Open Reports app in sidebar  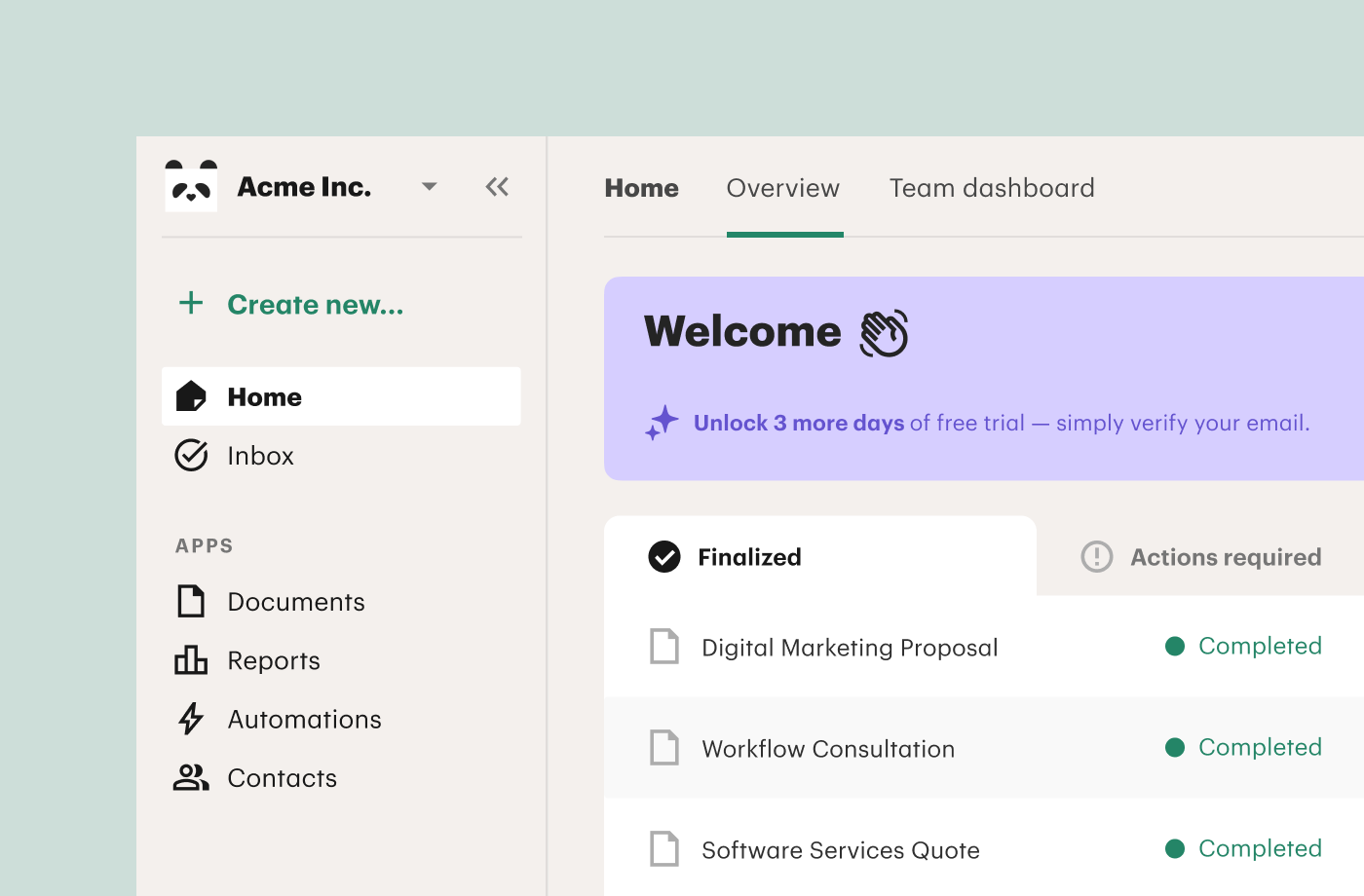point(274,660)
